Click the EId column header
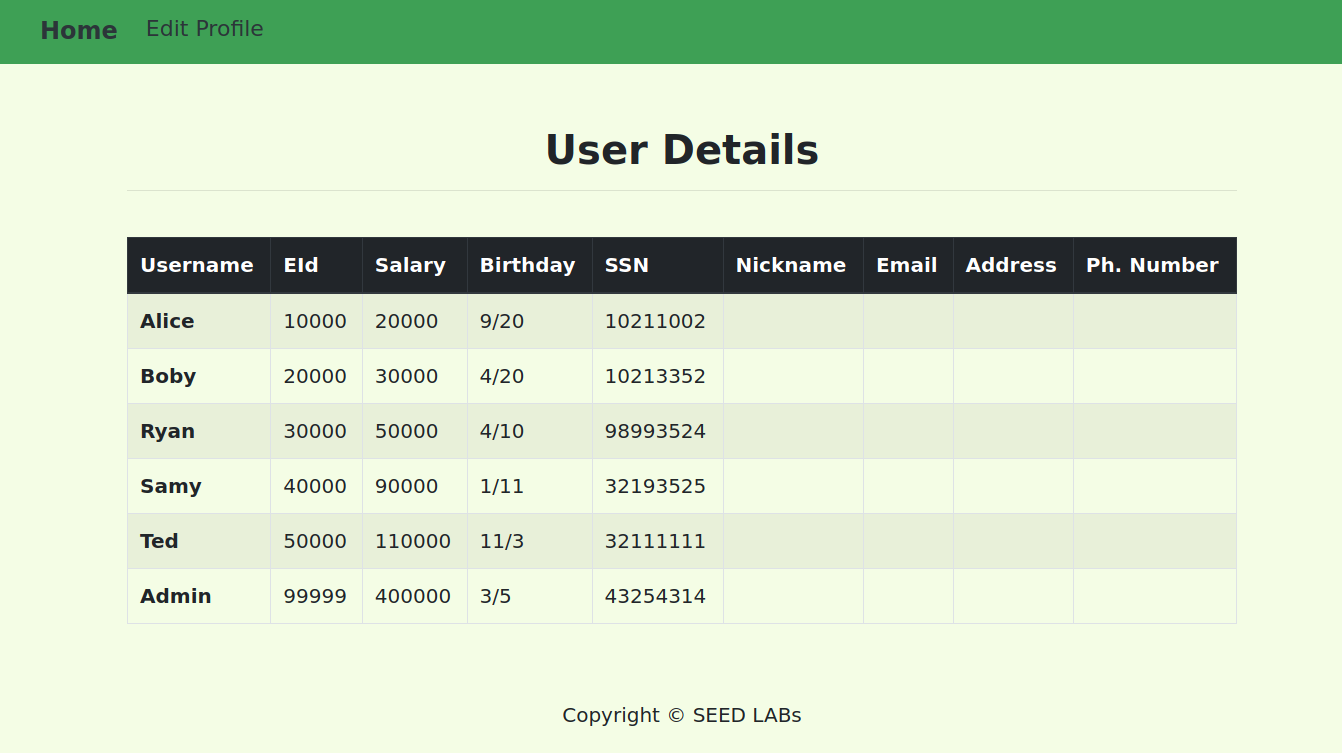The height and width of the screenshot is (753, 1342). tap(300, 265)
